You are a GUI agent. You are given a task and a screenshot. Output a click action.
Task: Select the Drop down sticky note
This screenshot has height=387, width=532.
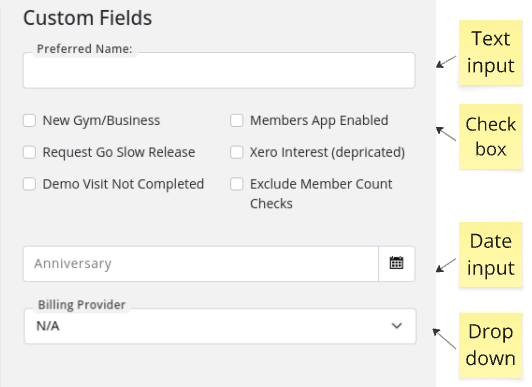point(491,345)
